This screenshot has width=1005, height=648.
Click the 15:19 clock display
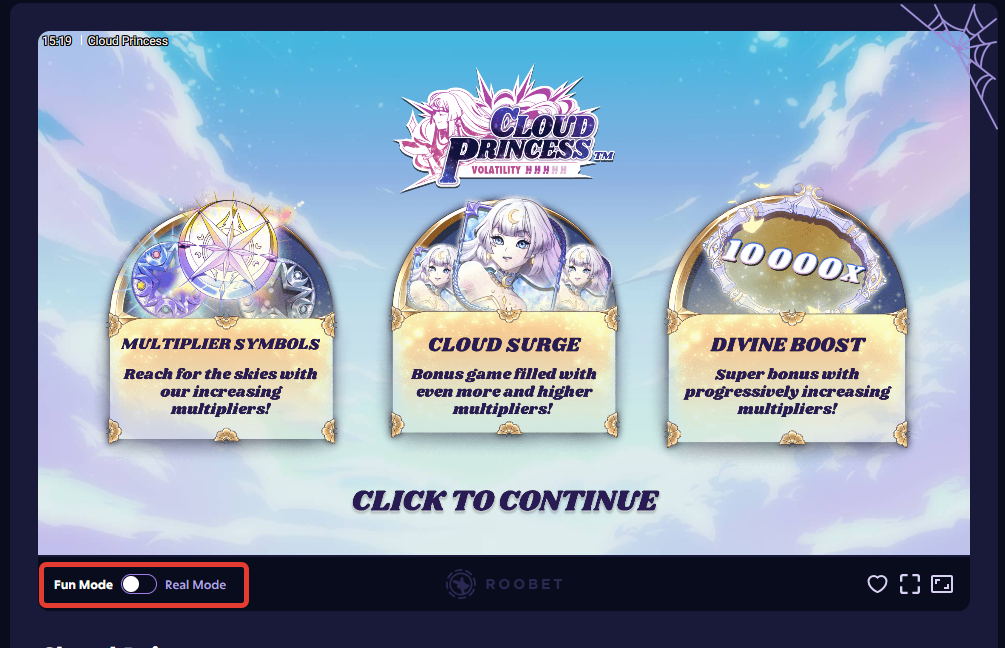[57, 41]
